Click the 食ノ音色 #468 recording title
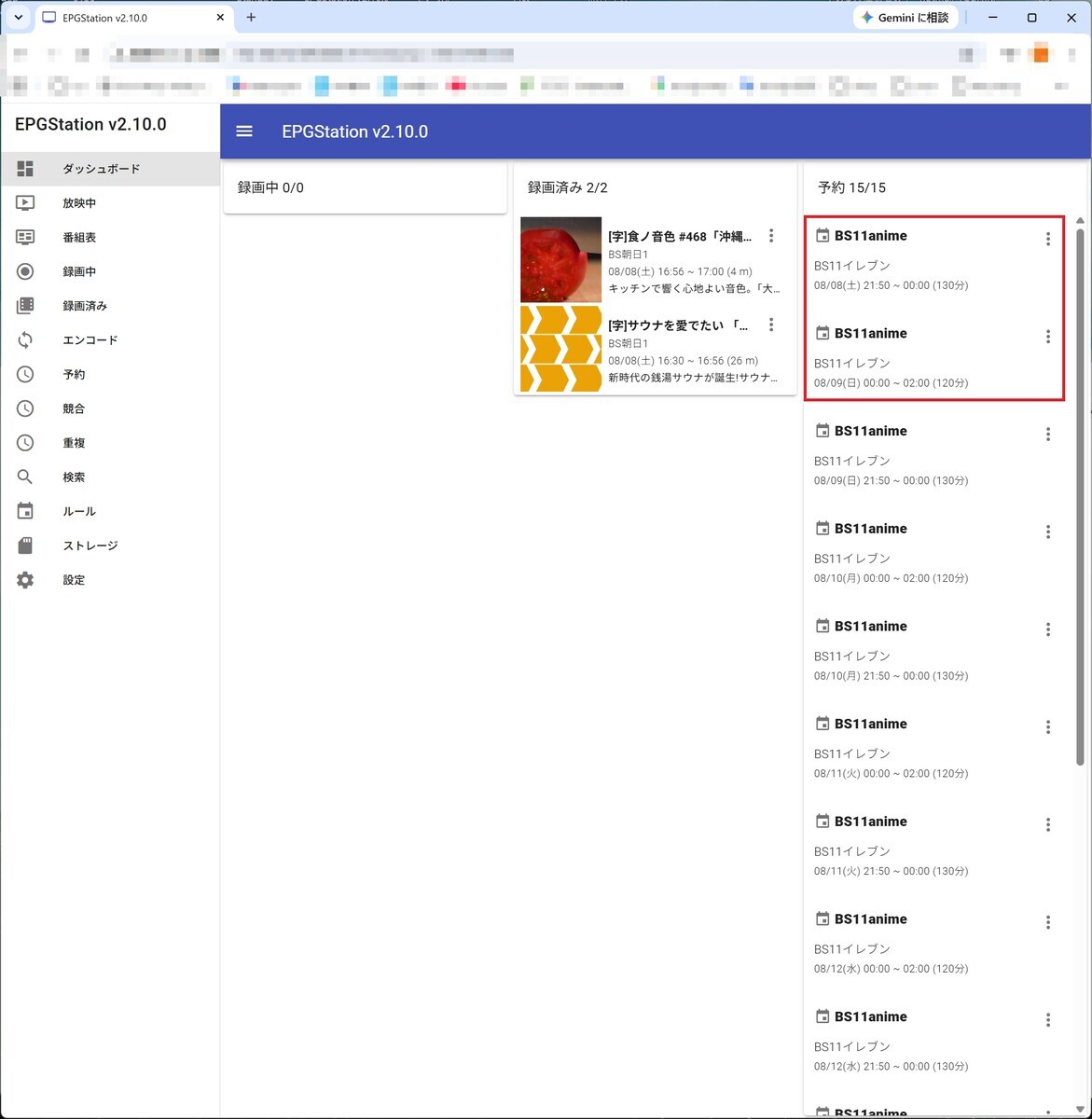The width and height of the screenshot is (1092, 1119). coord(680,237)
